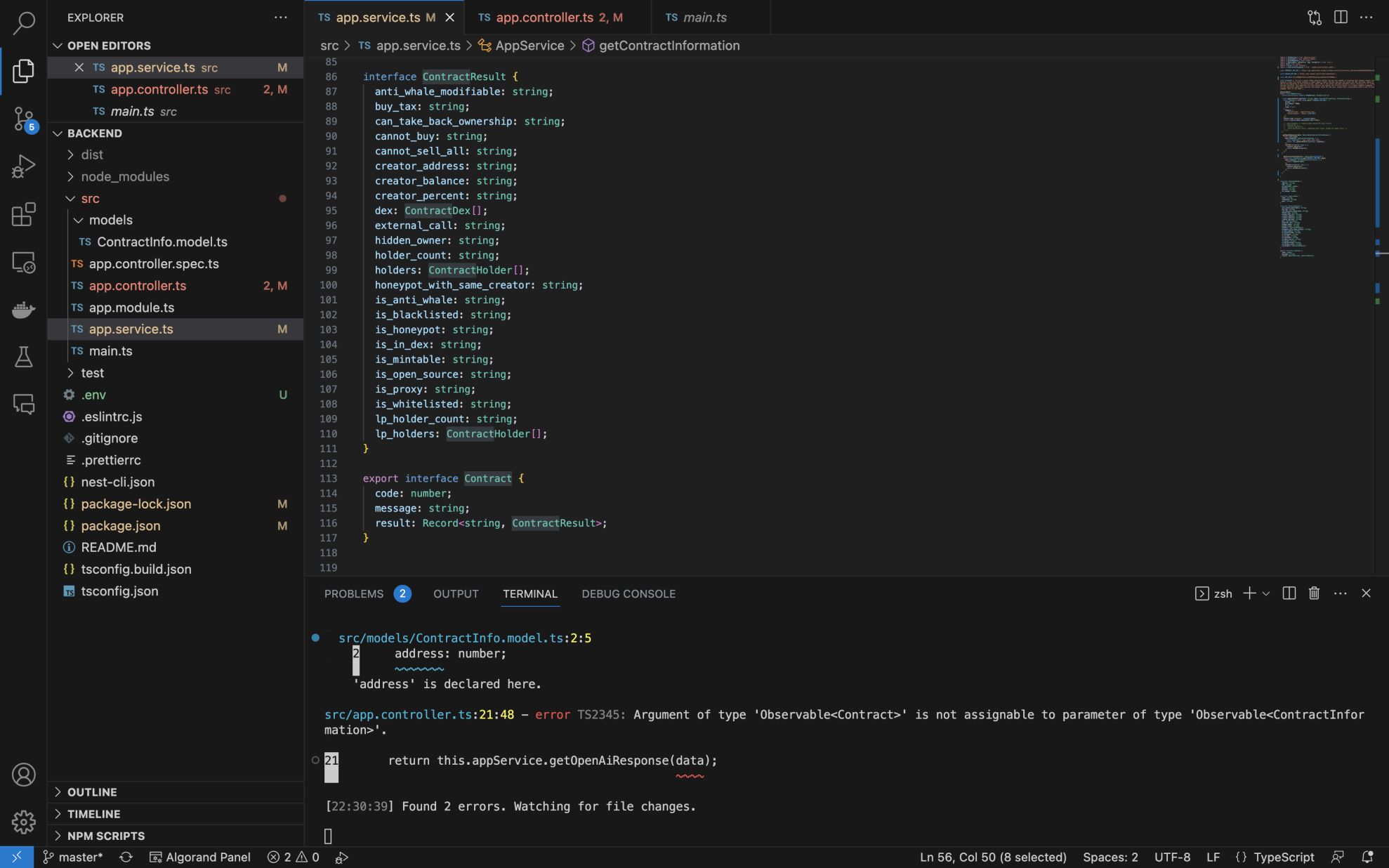Split the editor to the right
This screenshot has width=1389, height=868.
pos(1341,18)
